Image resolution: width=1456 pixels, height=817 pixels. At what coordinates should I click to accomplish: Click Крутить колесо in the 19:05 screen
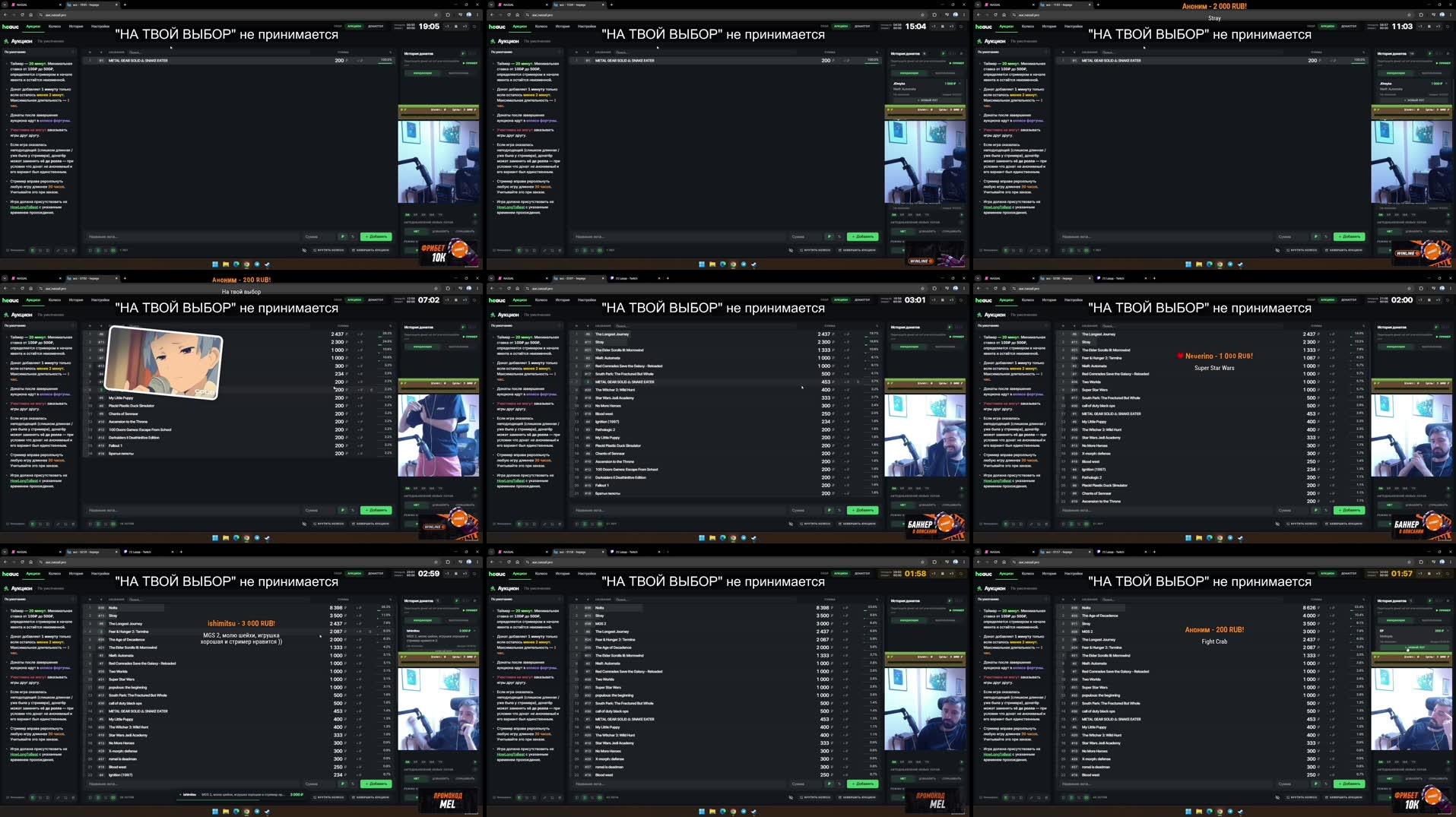pos(328,250)
